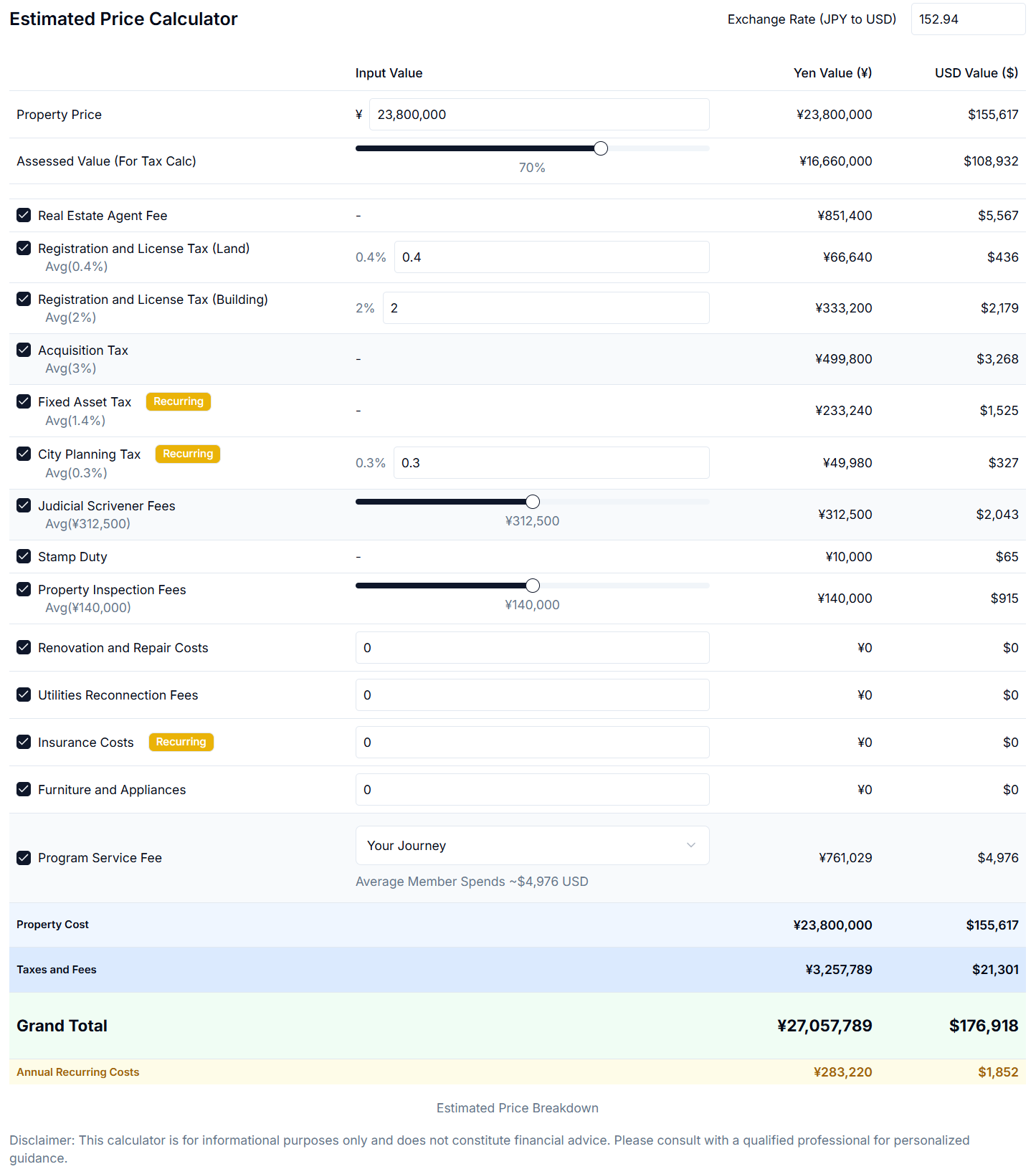This screenshot has width=1036, height=1169.
Task: Focus the Renovation and Repair Costs field
Action: pyautogui.click(x=532, y=648)
